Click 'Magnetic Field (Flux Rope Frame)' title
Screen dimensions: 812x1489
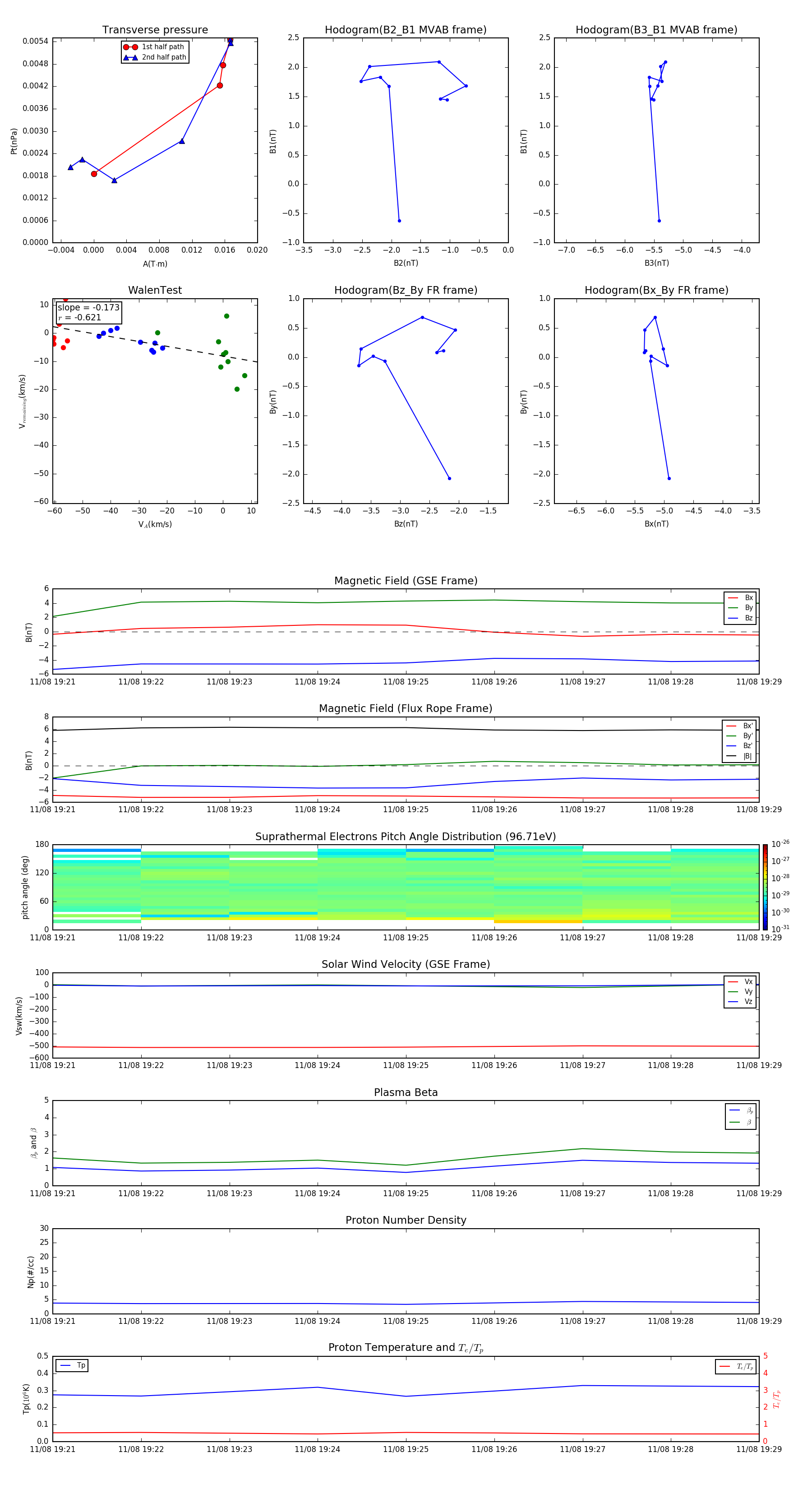click(406, 709)
